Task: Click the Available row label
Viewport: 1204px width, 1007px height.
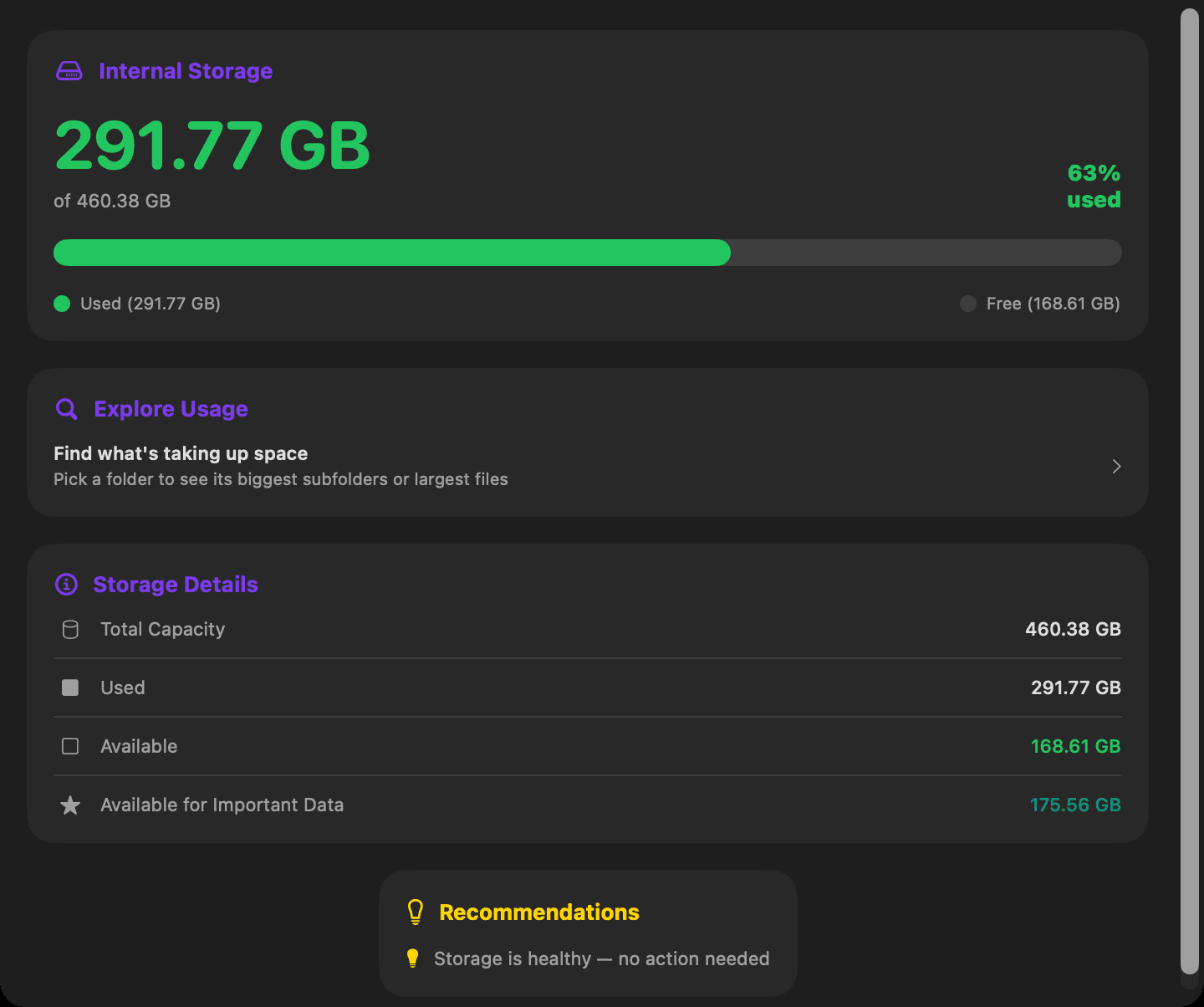Action: [139, 746]
